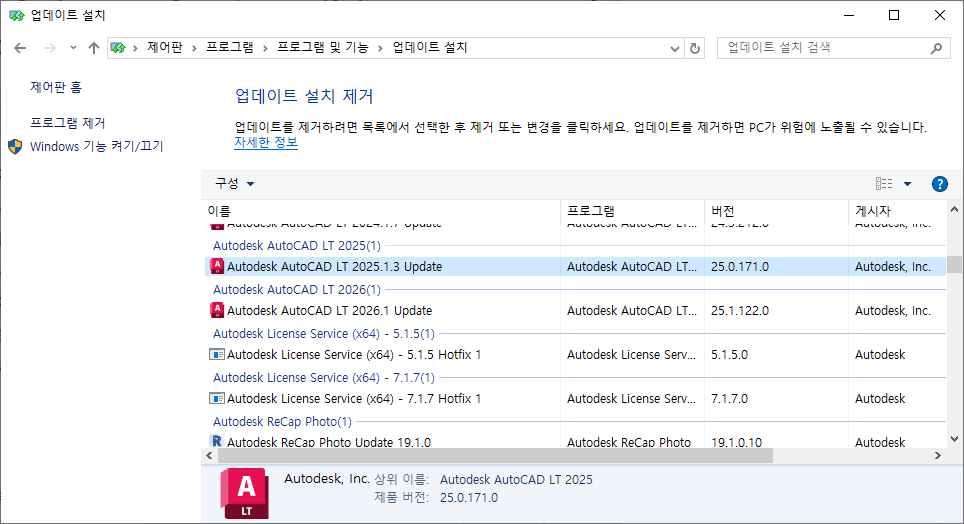Open the 자세한 정보 link
The width and height of the screenshot is (964, 524).
(265, 143)
